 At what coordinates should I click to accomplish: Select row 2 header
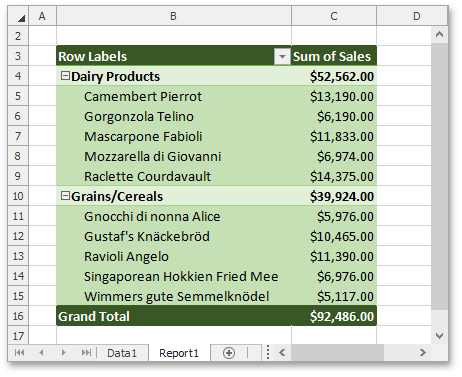18,36
